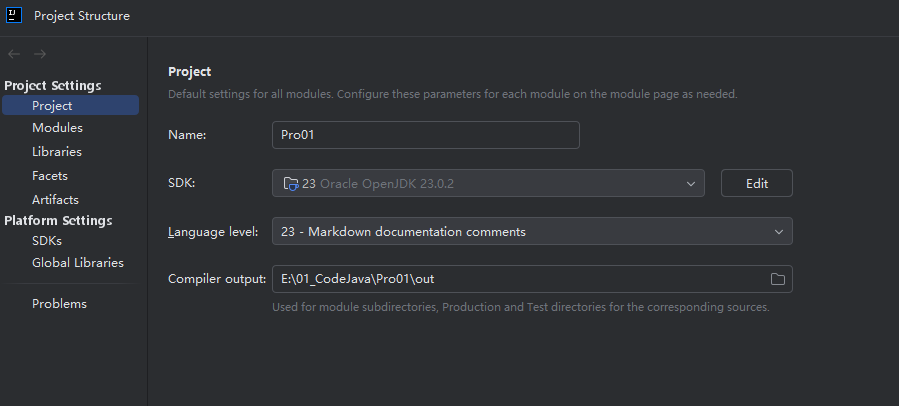Go to the Libraries section
The height and width of the screenshot is (406, 899).
57,152
